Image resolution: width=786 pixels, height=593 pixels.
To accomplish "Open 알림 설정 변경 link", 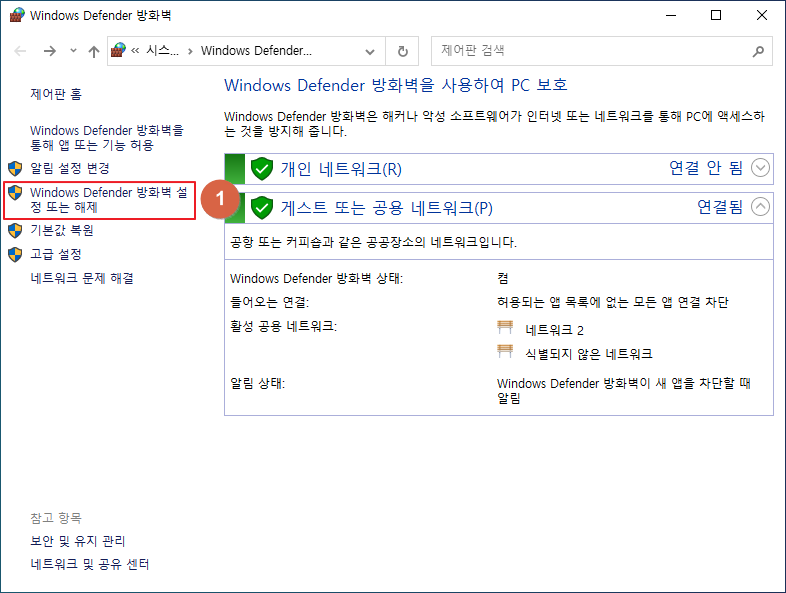I will 70,168.
